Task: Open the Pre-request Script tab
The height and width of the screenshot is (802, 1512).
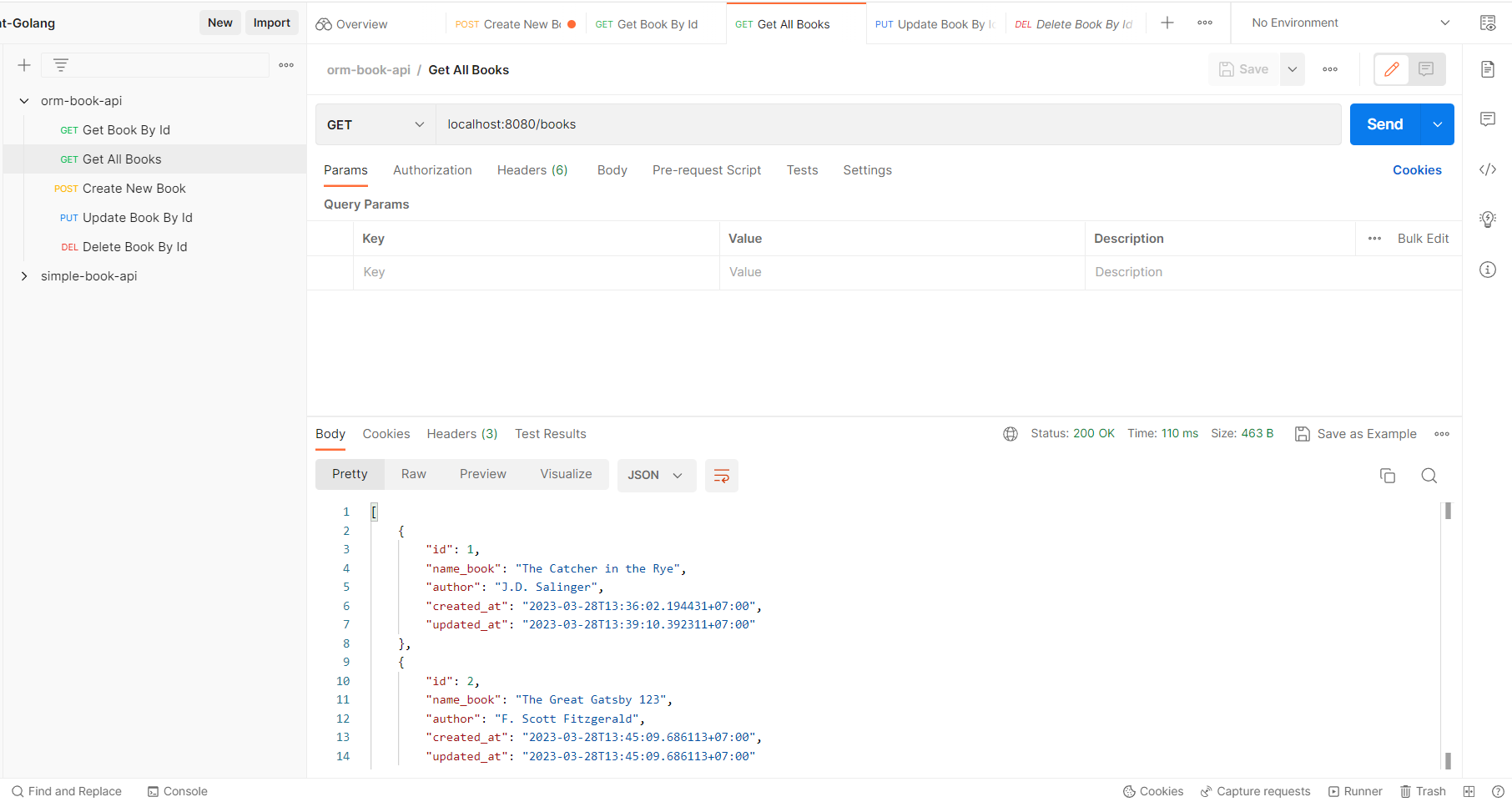Action: click(707, 170)
